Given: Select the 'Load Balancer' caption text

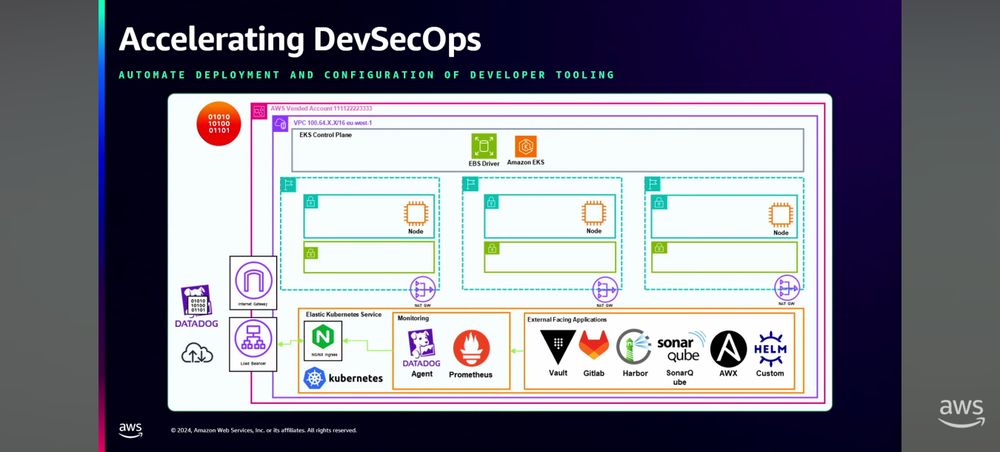Looking at the screenshot, I should coord(253,364).
